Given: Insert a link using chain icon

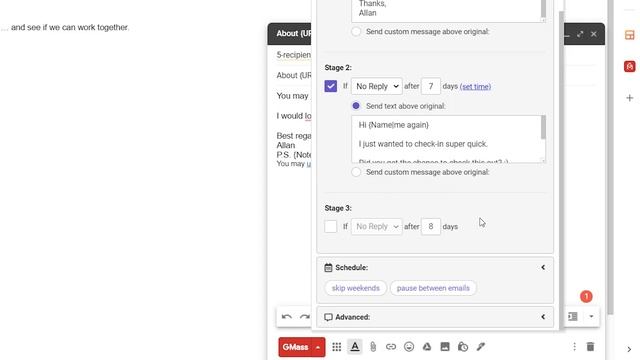Looking at the screenshot, I should 391,347.
